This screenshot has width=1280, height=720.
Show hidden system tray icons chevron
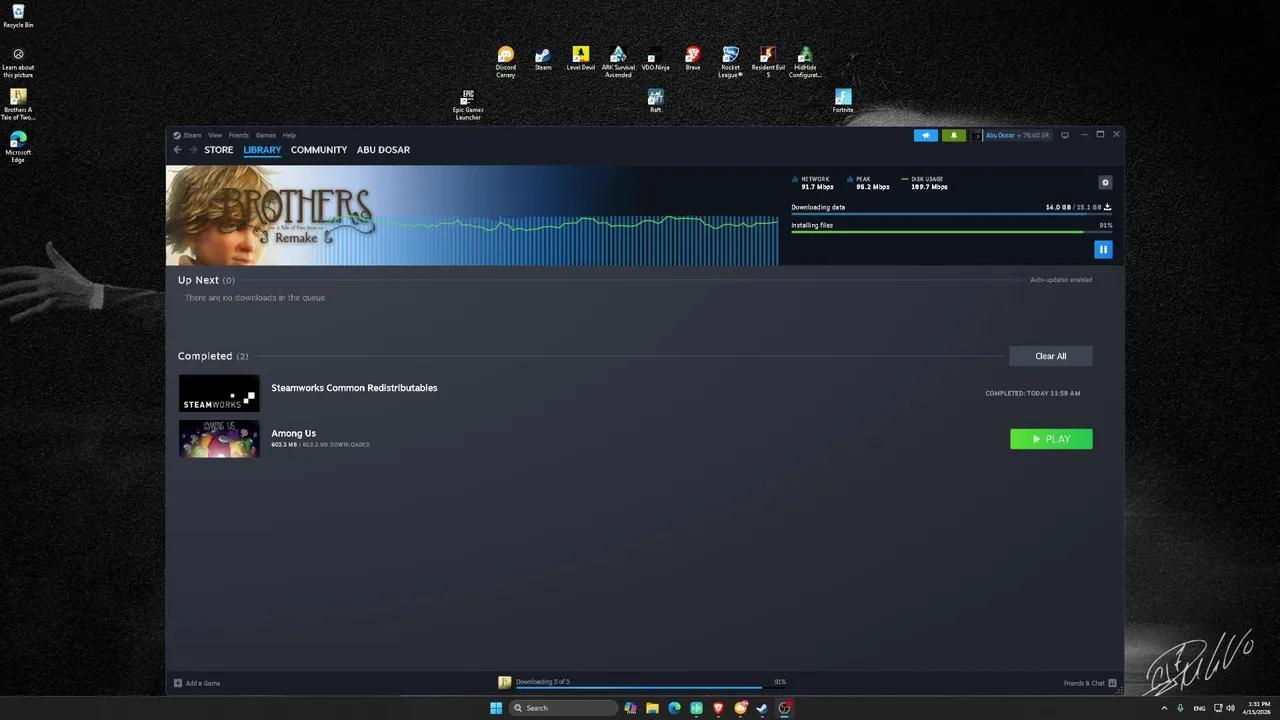click(1164, 708)
